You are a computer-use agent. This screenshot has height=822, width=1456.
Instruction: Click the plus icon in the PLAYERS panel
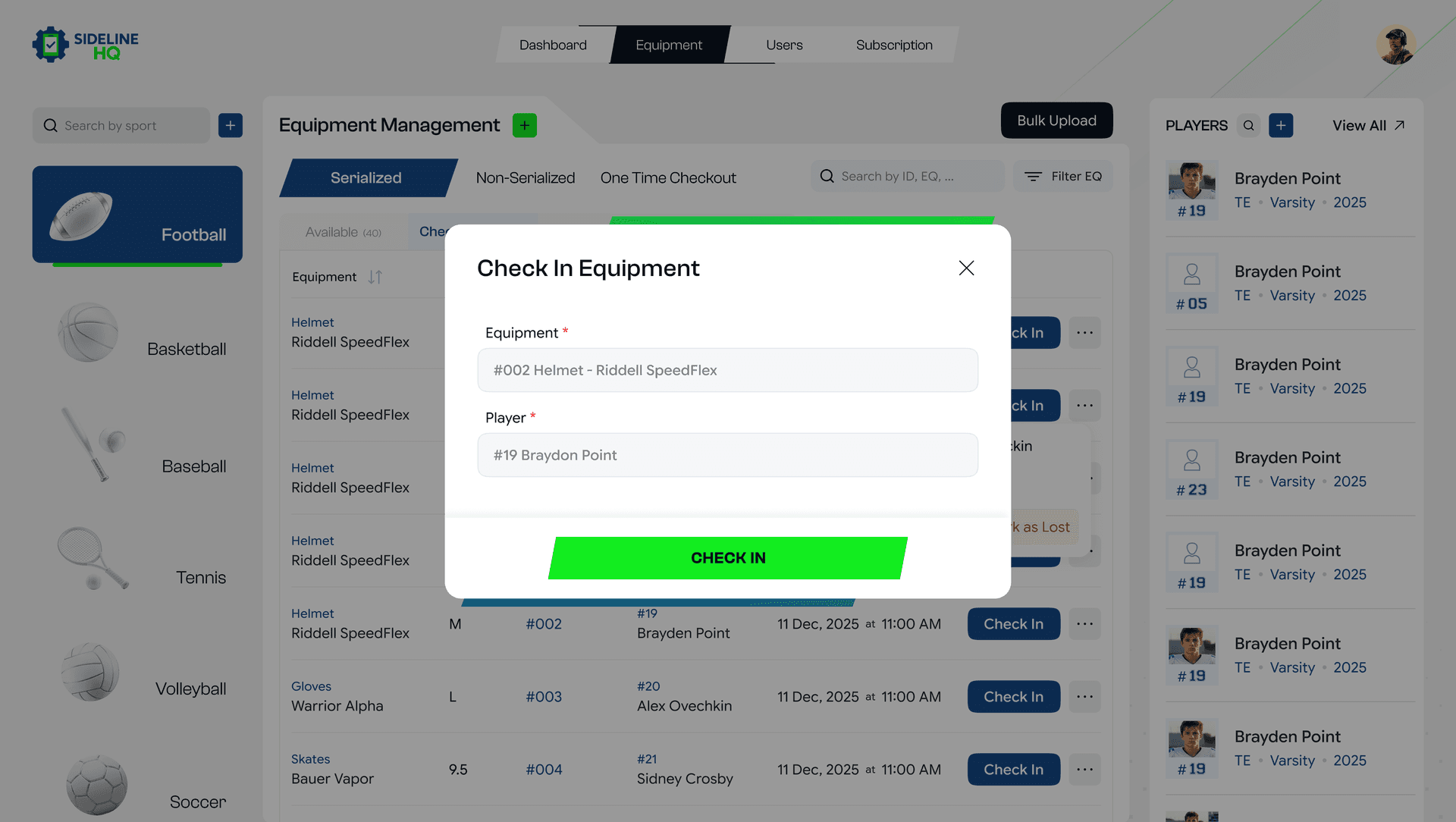pos(1281,125)
